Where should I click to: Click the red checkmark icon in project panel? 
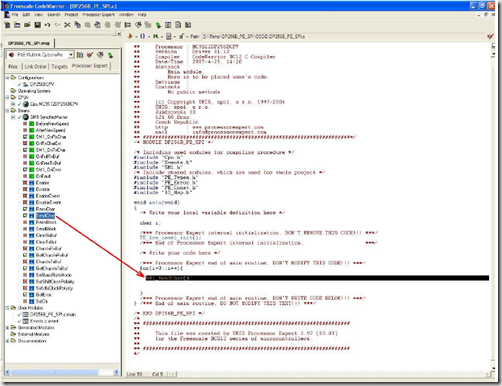coord(90,55)
